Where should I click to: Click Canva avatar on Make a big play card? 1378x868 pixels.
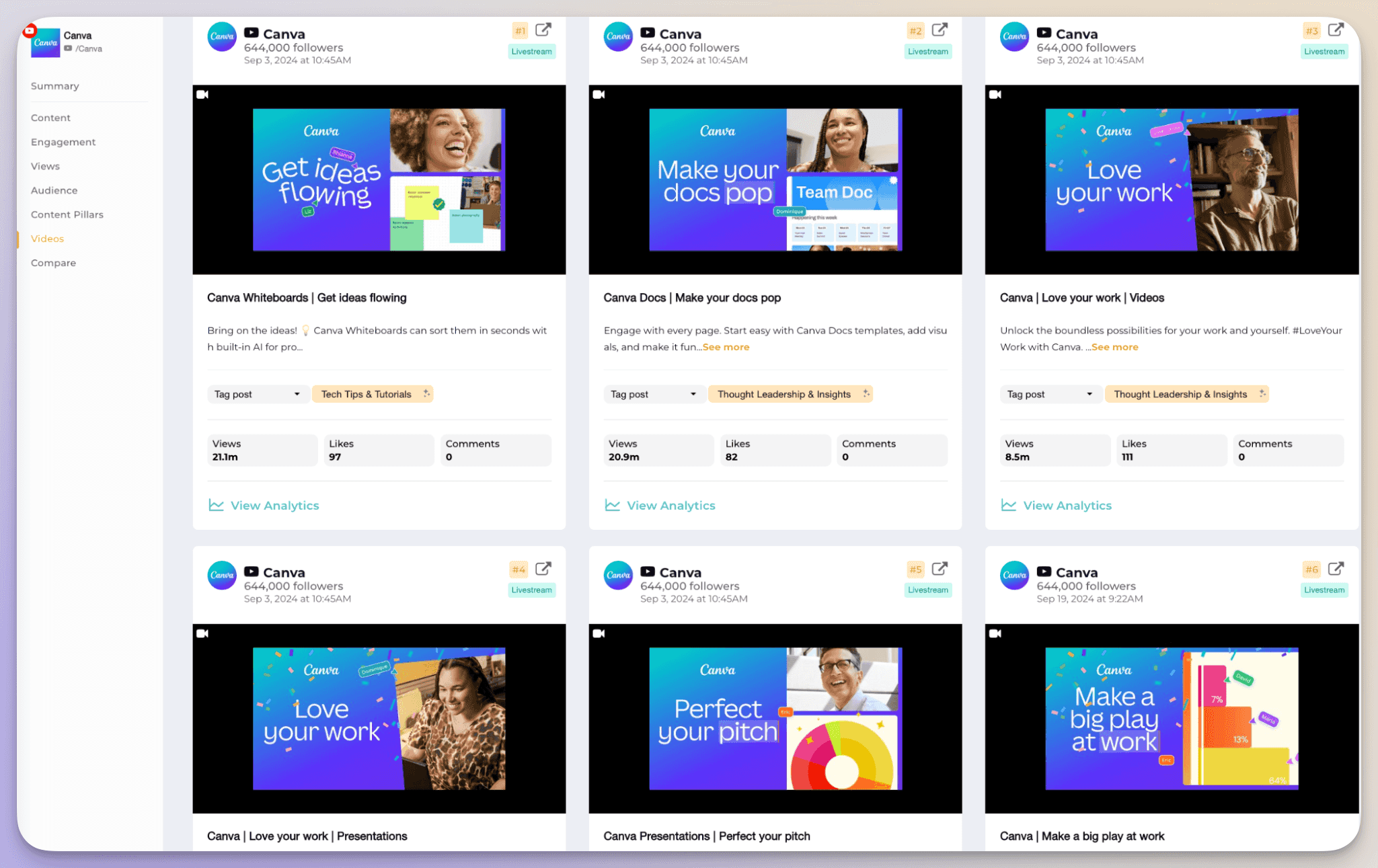pos(1014,576)
